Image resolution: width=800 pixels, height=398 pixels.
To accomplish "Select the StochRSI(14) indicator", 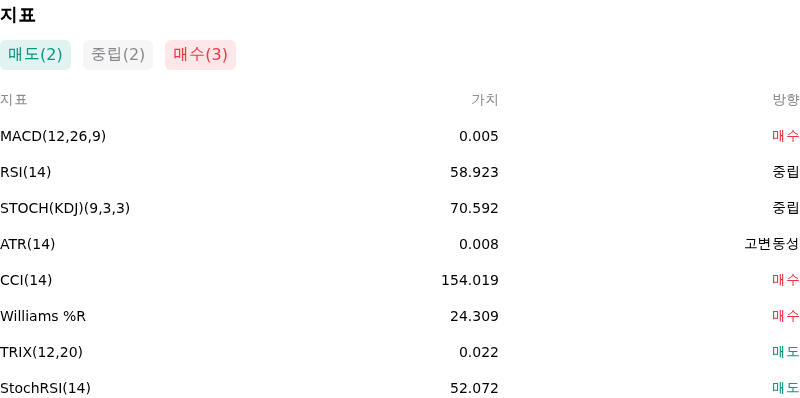I will pyautogui.click(x=45, y=388).
